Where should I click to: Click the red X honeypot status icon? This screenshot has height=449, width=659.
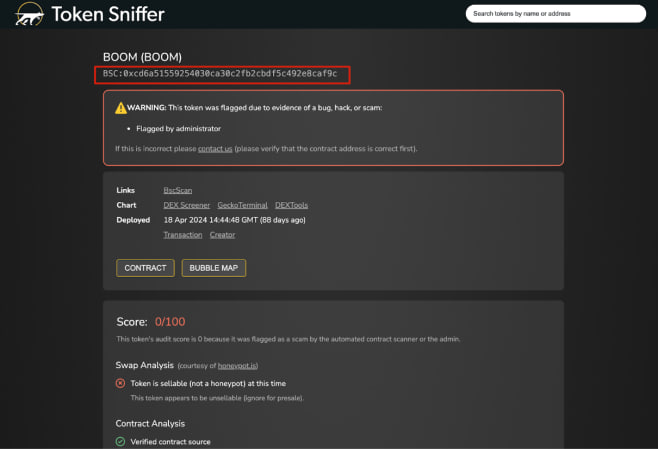tap(120, 383)
